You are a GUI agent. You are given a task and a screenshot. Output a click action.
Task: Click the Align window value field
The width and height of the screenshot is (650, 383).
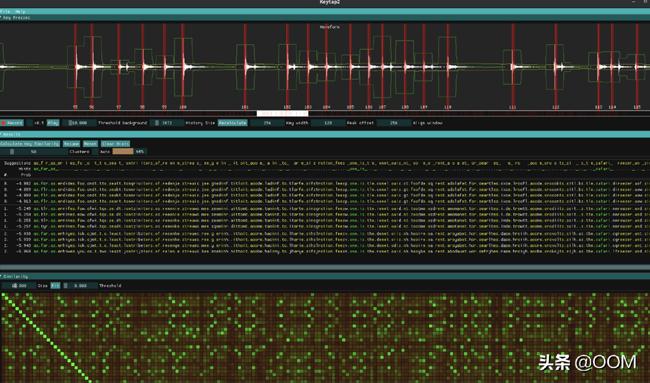click(x=394, y=123)
